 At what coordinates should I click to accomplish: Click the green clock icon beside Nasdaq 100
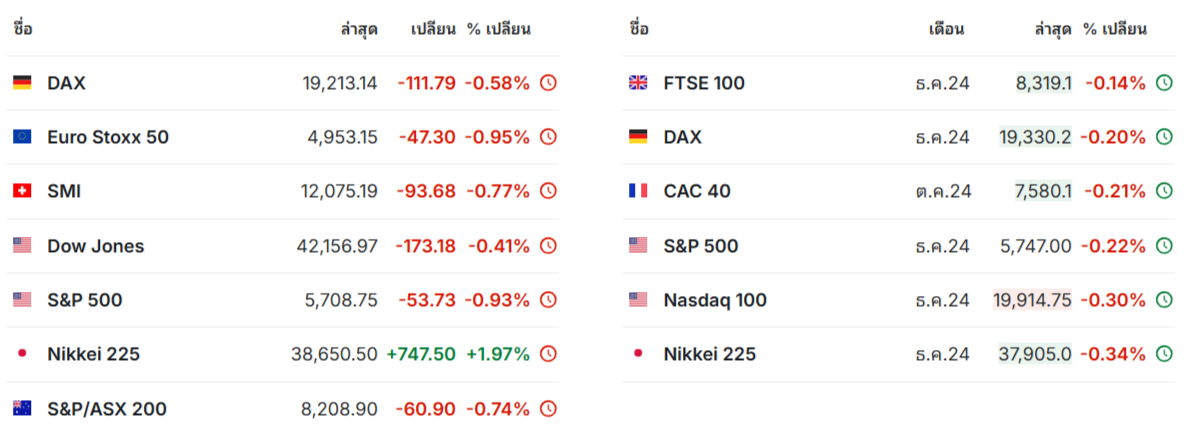click(1164, 299)
